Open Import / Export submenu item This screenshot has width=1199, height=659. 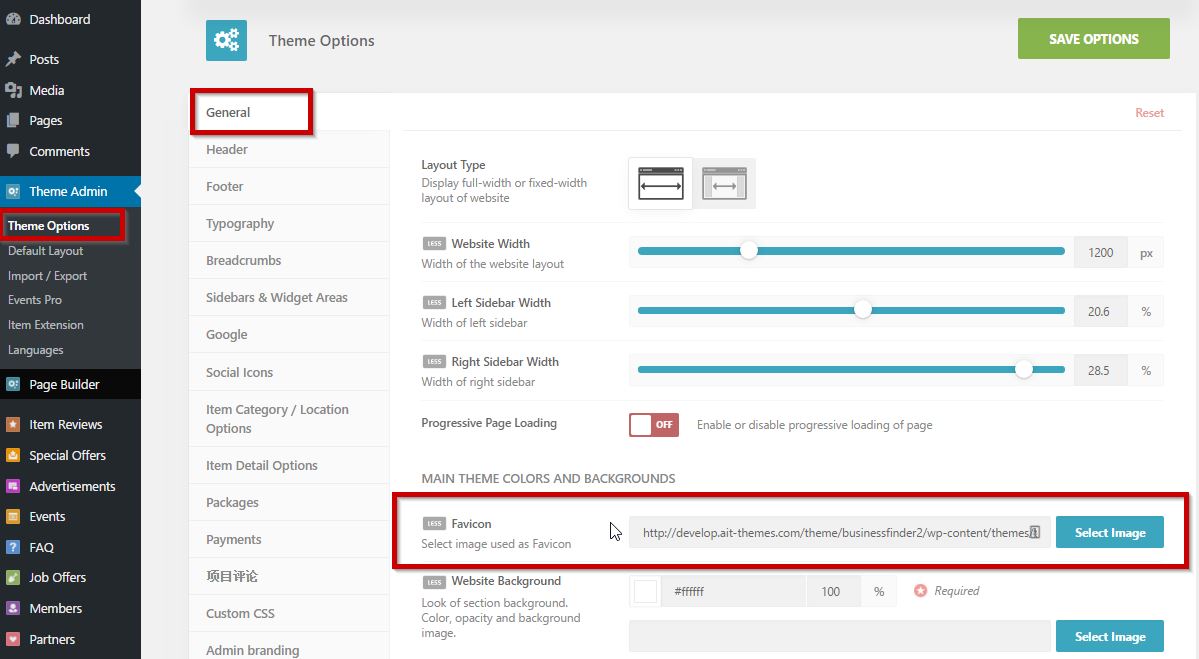point(47,276)
